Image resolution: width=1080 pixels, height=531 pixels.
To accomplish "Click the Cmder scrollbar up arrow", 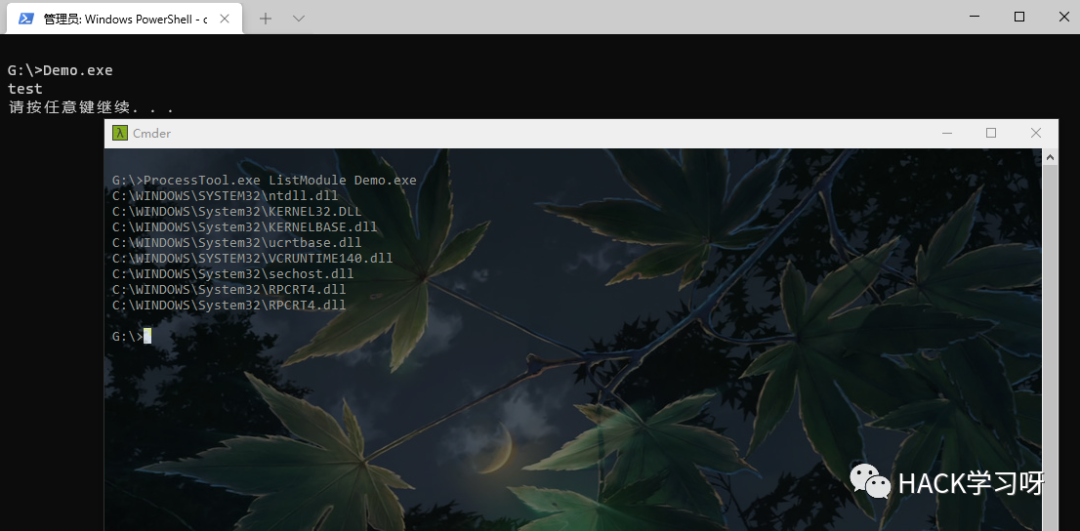I will tap(1050, 158).
